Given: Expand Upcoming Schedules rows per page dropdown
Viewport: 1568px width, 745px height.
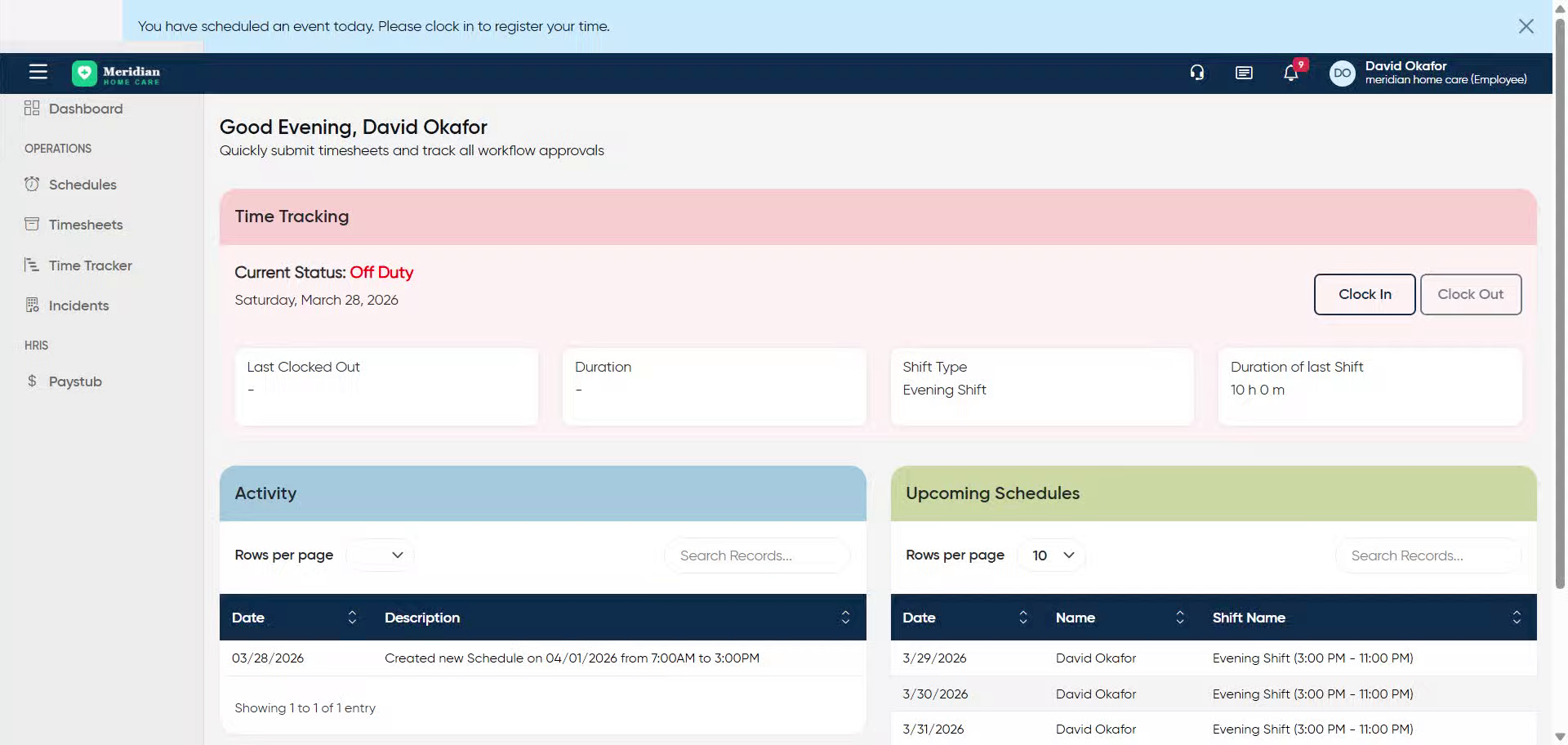Looking at the screenshot, I should coord(1052,555).
